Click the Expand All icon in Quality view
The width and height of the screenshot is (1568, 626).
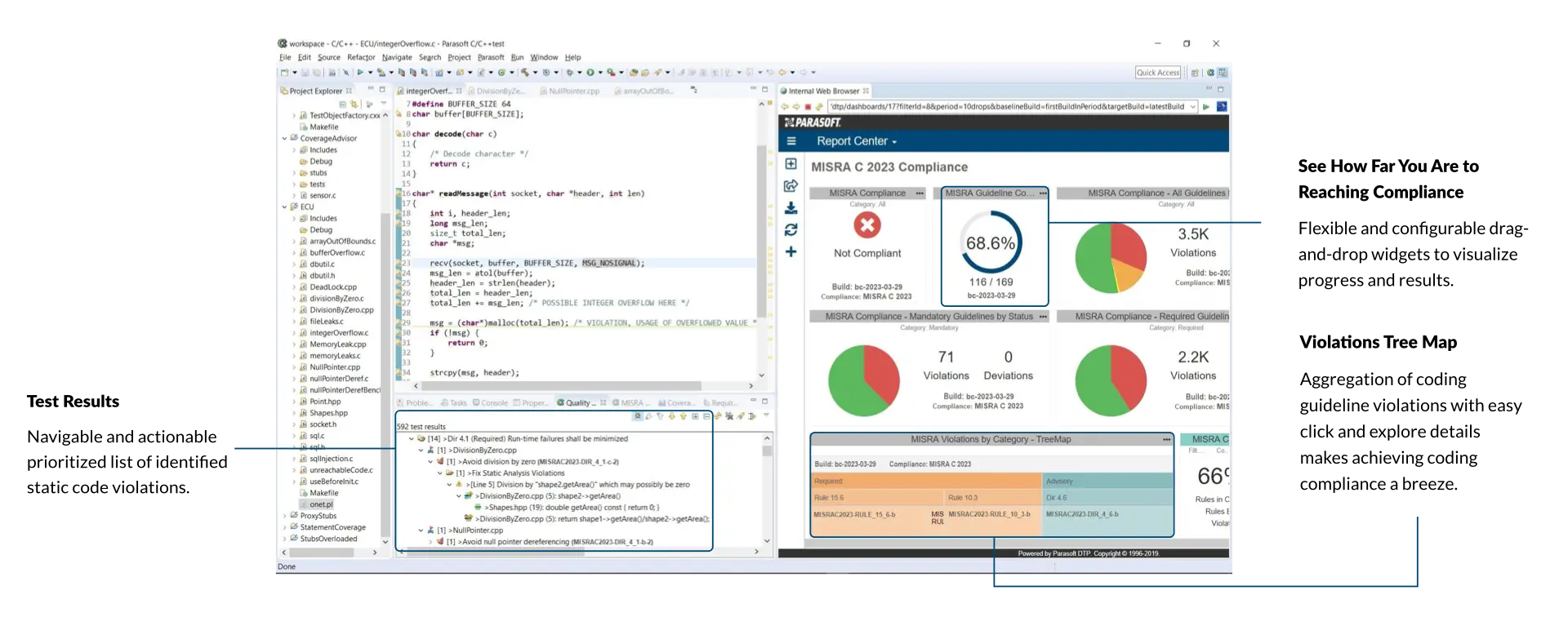[695, 416]
